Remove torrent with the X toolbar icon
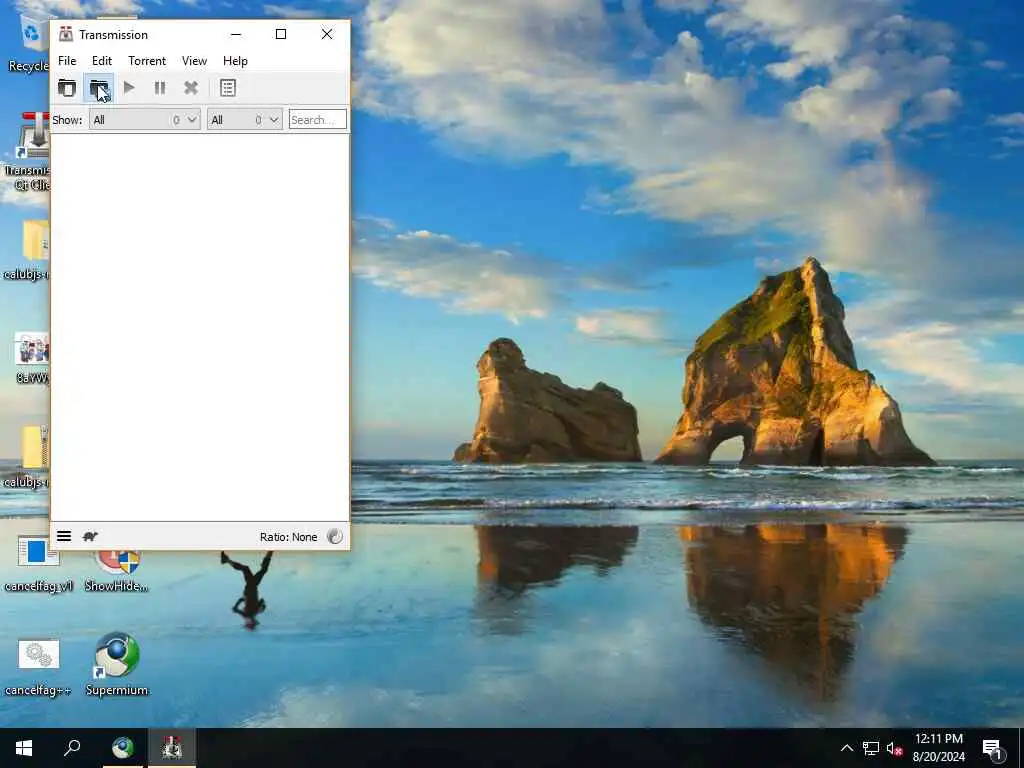The height and width of the screenshot is (768, 1024). coord(191,88)
